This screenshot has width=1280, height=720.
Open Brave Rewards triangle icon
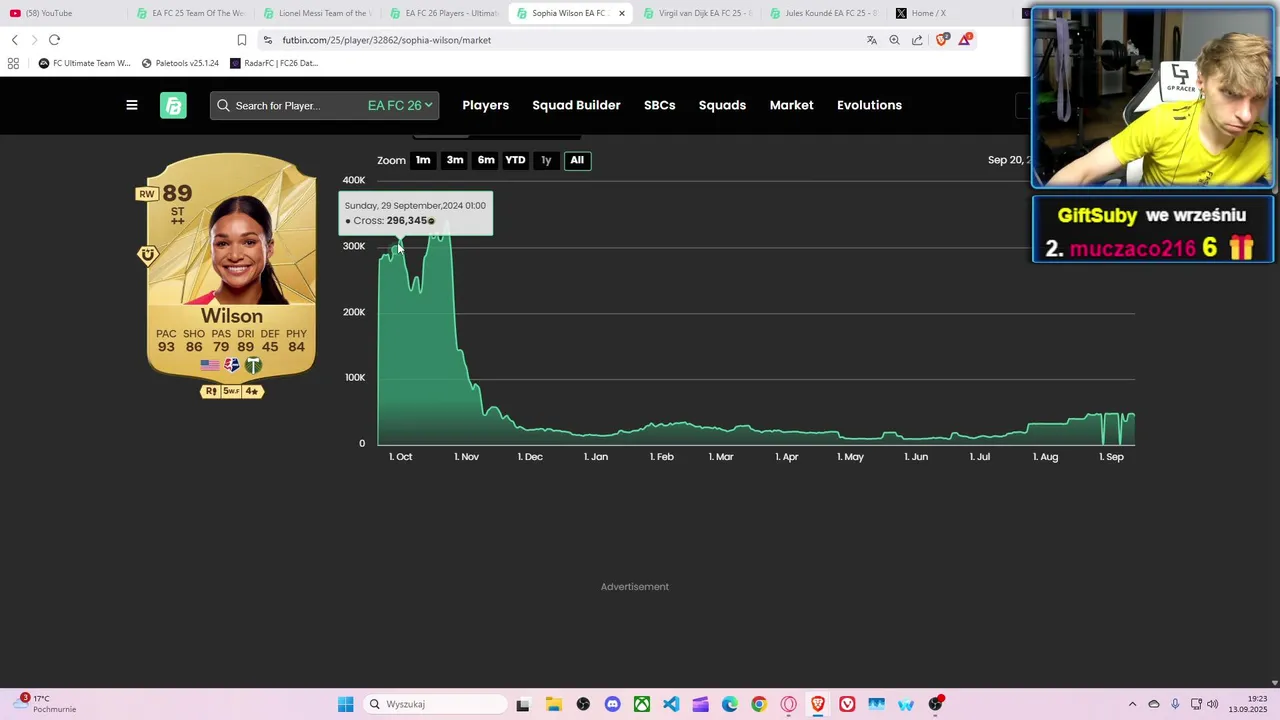click(965, 40)
